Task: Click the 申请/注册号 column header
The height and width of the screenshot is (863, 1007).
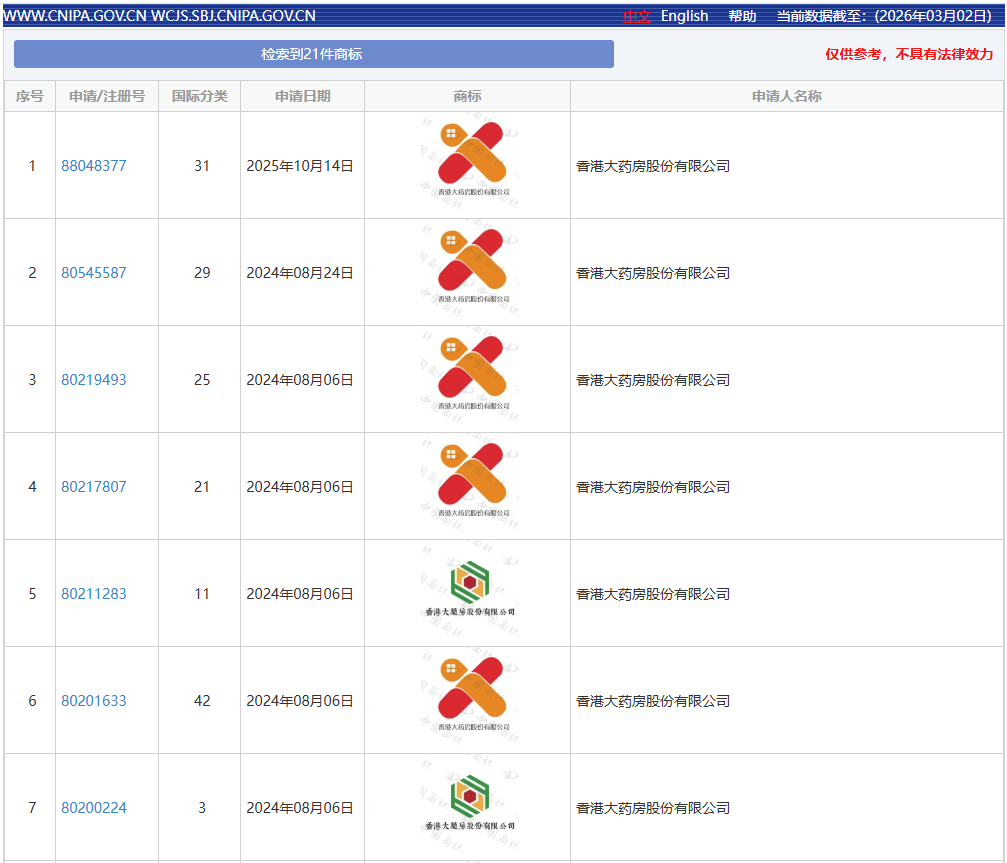Action: 107,96
